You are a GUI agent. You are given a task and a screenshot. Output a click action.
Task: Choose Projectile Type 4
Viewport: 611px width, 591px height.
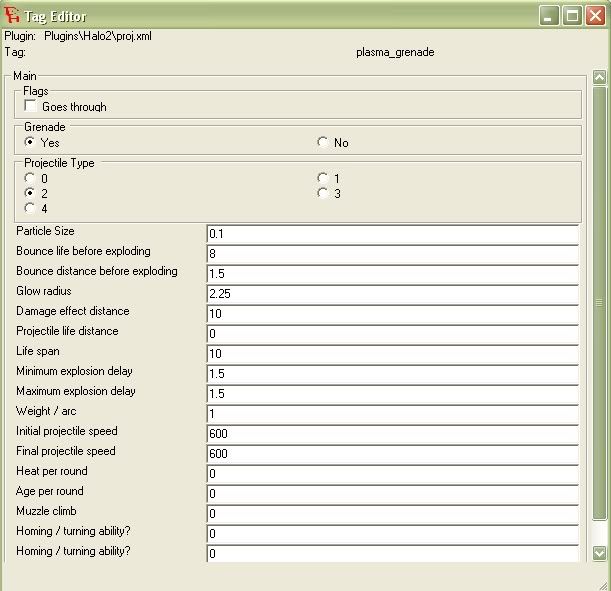(30, 208)
